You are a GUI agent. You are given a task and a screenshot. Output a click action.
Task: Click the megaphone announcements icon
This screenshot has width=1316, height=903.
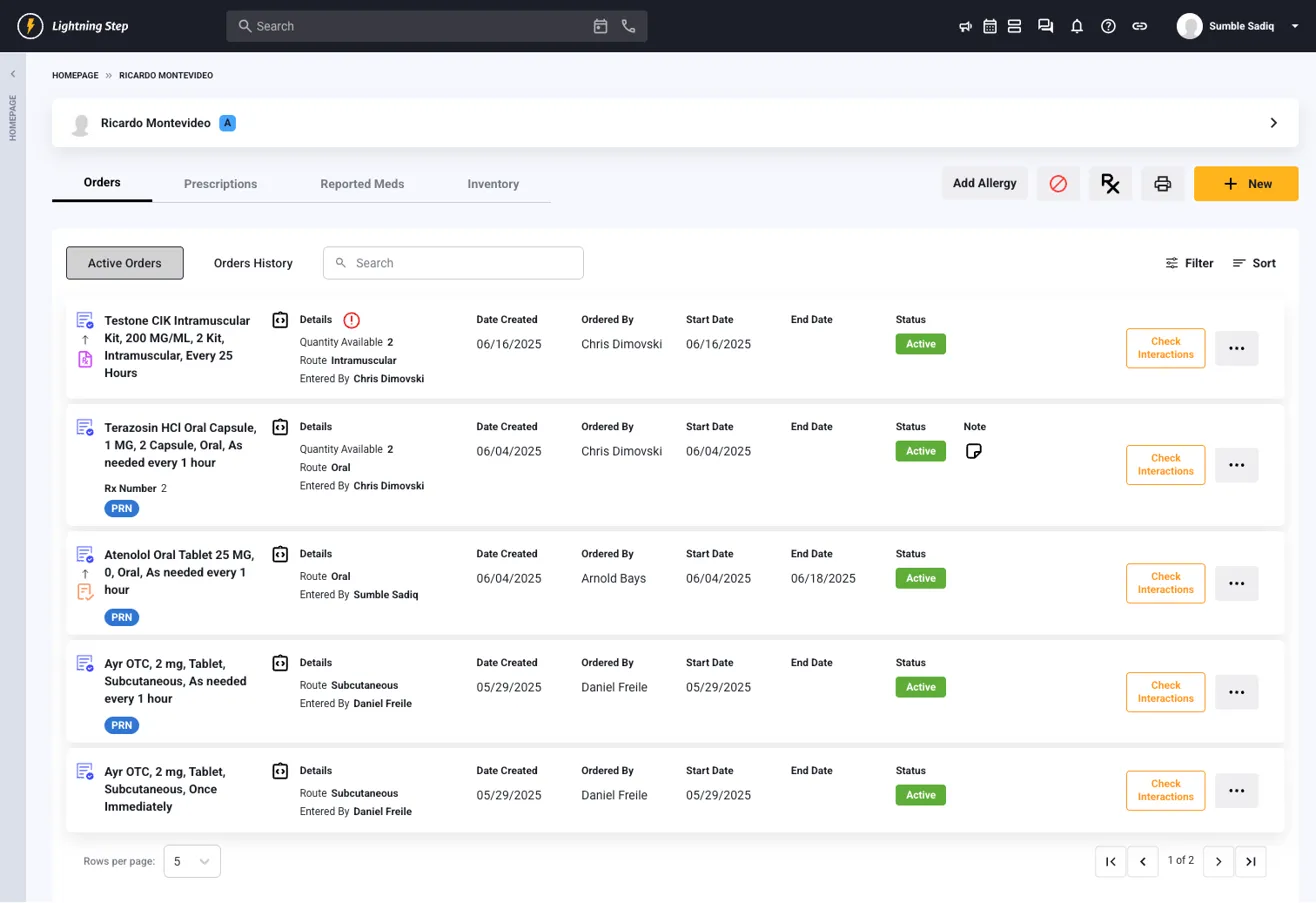pyautogui.click(x=965, y=26)
